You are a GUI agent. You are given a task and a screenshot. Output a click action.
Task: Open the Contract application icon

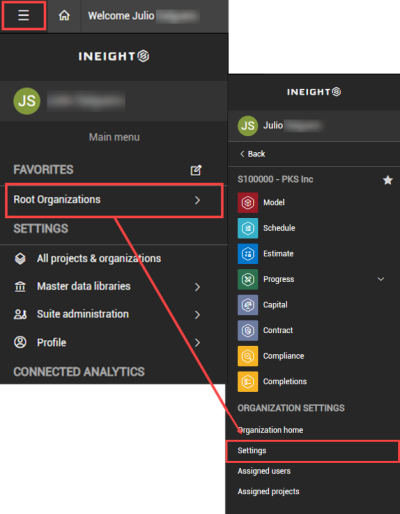248,330
